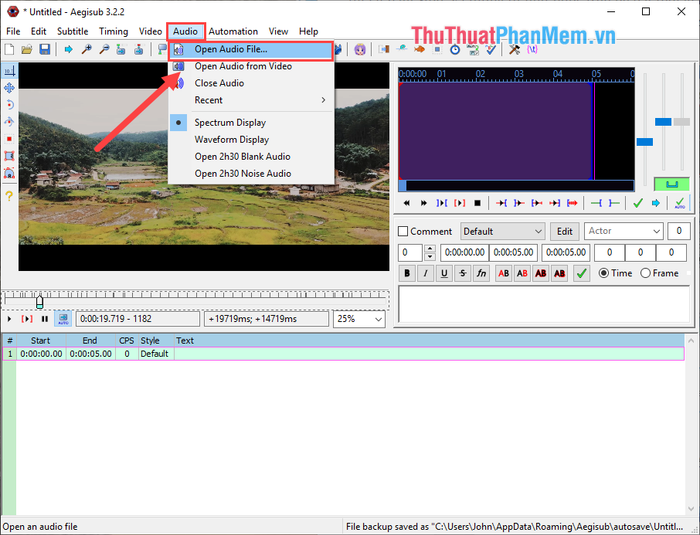
Task: Expand the Recent submenu
Action: coord(251,100)
